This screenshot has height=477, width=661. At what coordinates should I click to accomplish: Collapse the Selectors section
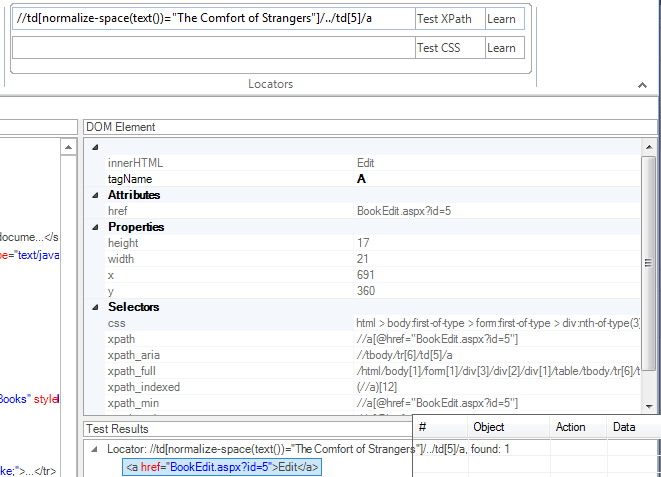point(94,307)
